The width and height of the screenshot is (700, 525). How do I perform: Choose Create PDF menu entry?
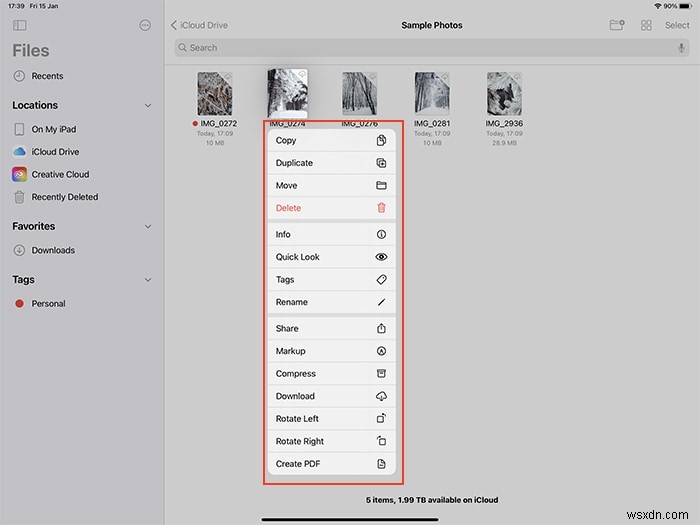point(332,463)
